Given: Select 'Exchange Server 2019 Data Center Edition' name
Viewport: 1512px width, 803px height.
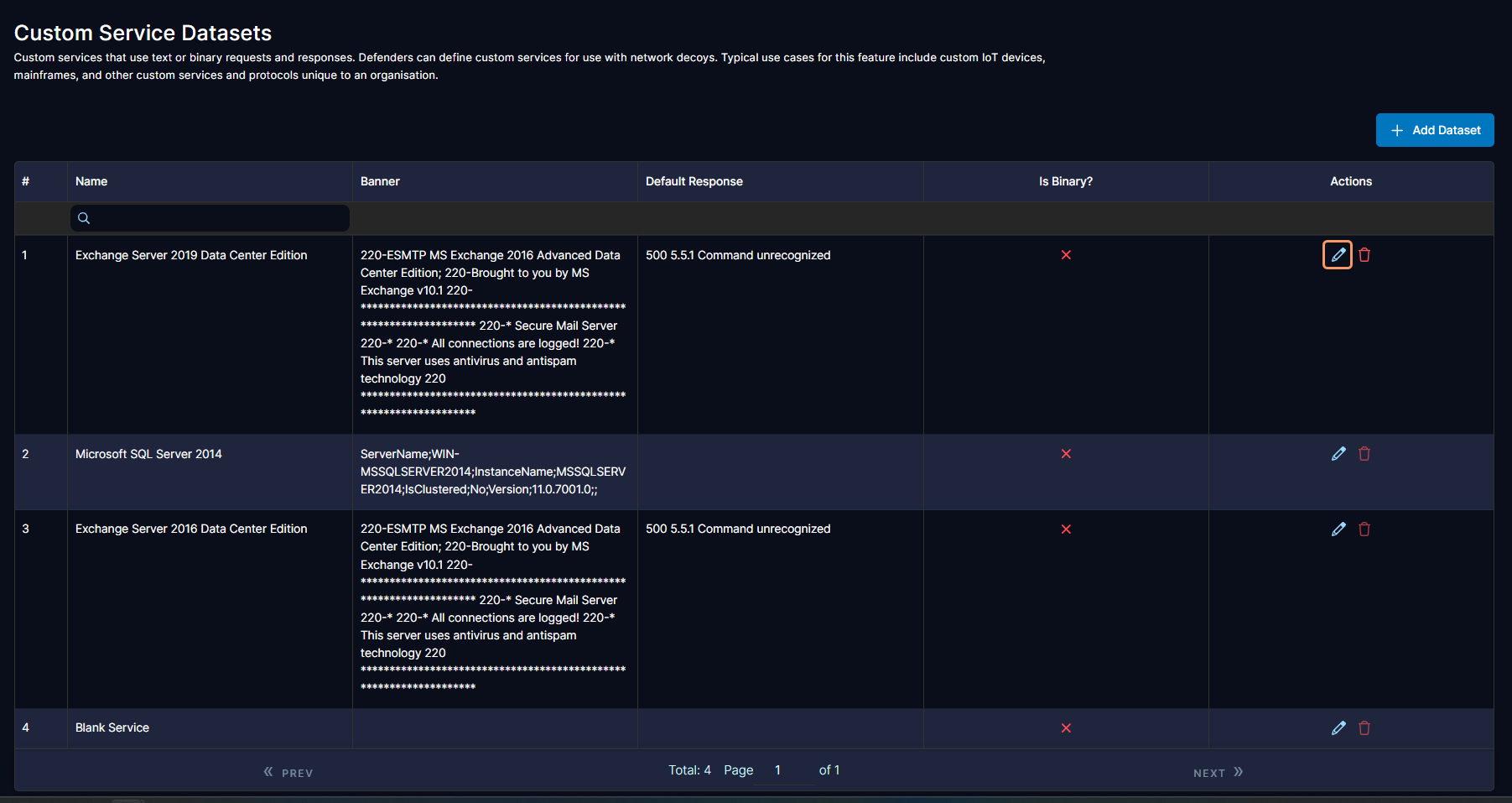Looking at the screenshot, I should pos(191,255).
